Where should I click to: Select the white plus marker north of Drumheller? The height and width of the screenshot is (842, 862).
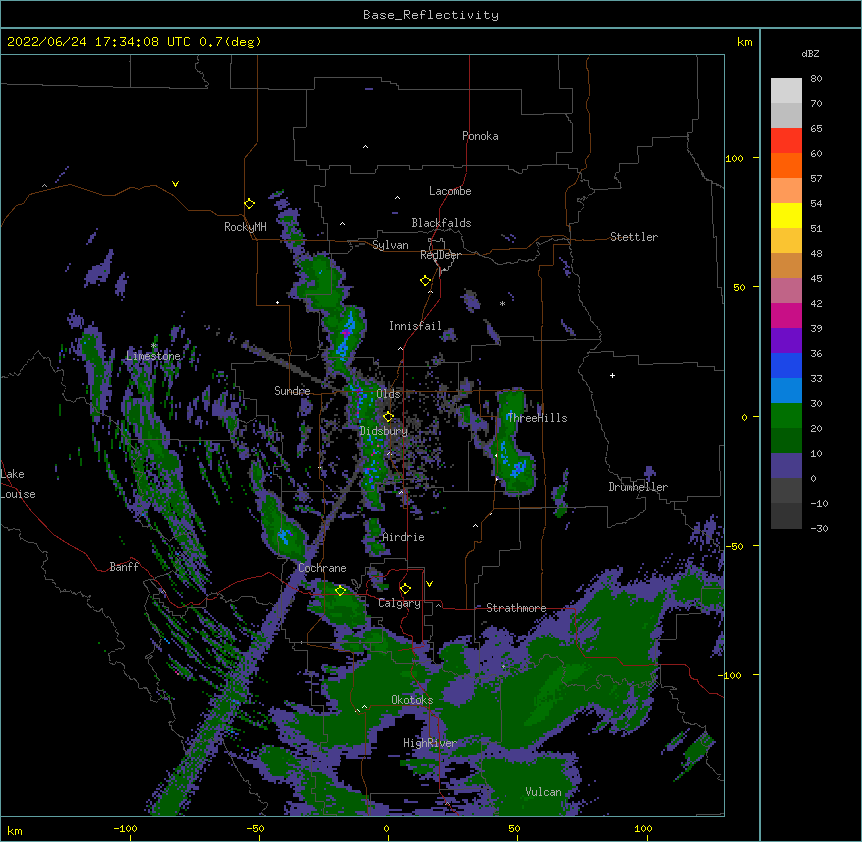click(612, 375)
